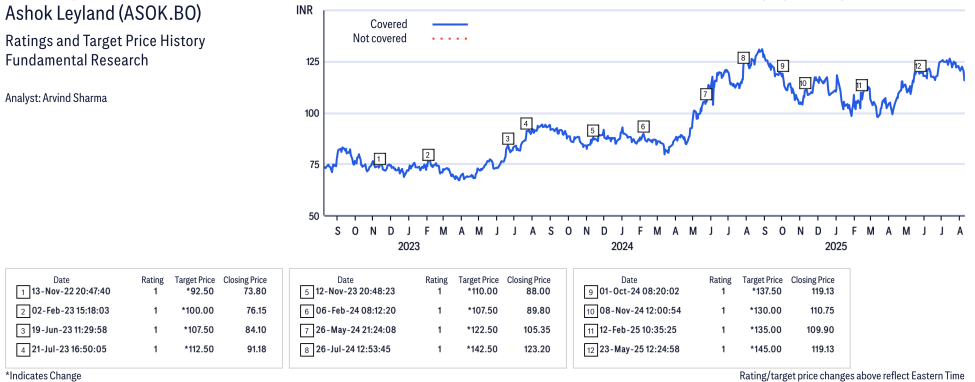Click target price '*130.00'
Screen dimensions: 975x382
765,310
